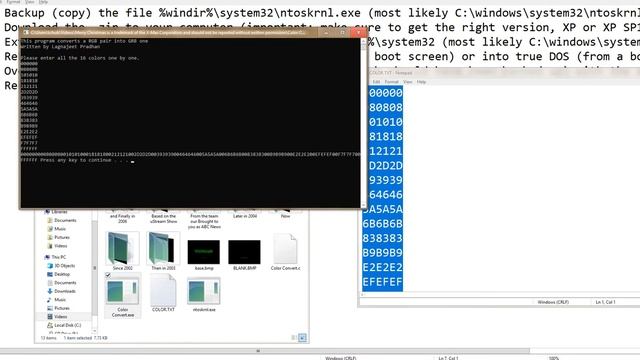Click the line 80808 in COLOR.TXT Notepad
The image size is (640, 360).
tap(386, 108)
